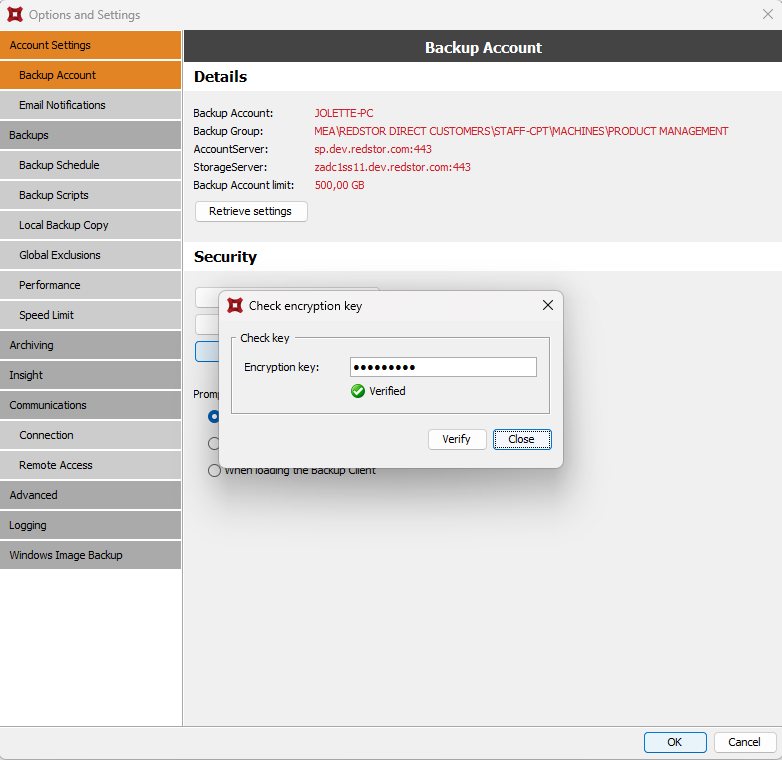Click the Details section heading
The image size is (782, 760).
click(220, 76)
